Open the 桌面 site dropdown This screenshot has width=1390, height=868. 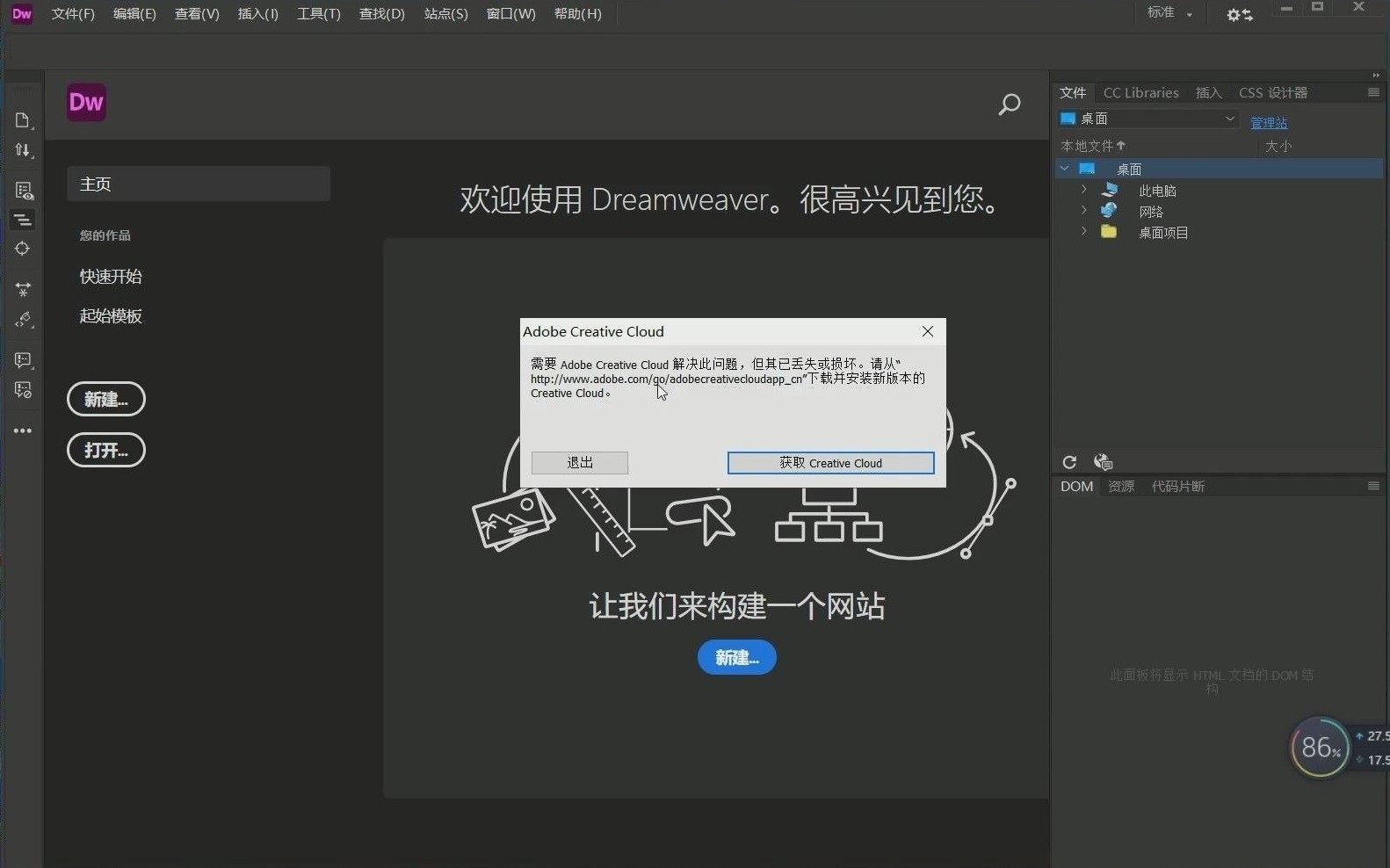point(1149,119)
